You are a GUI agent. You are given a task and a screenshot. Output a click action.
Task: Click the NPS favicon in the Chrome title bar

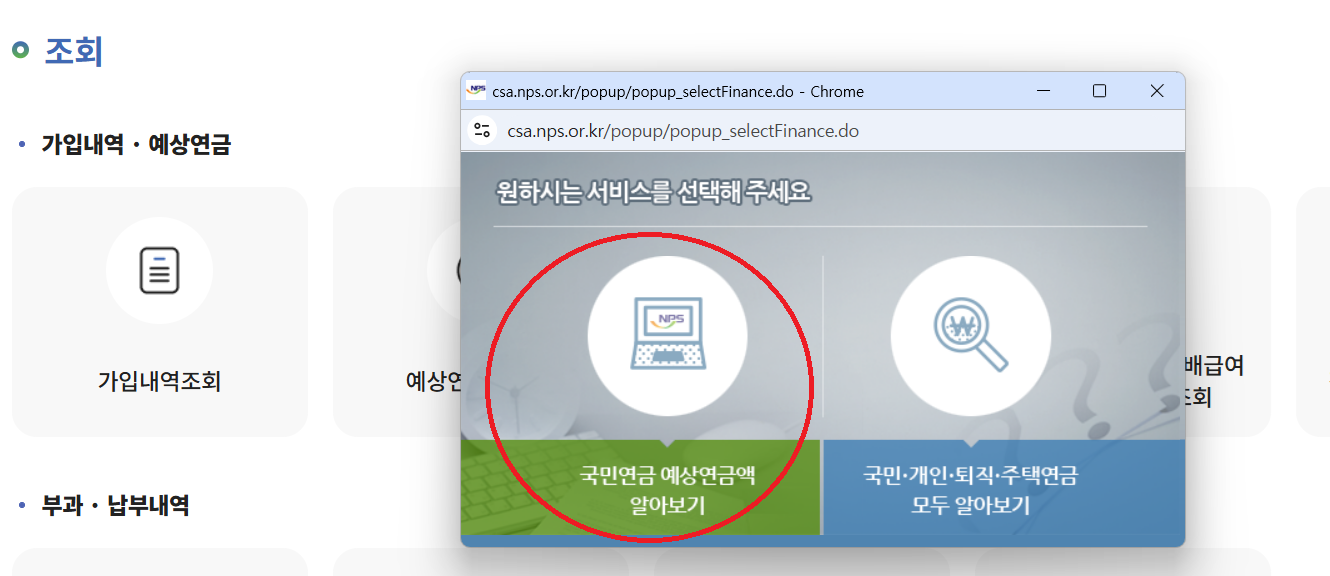point(478,90)
